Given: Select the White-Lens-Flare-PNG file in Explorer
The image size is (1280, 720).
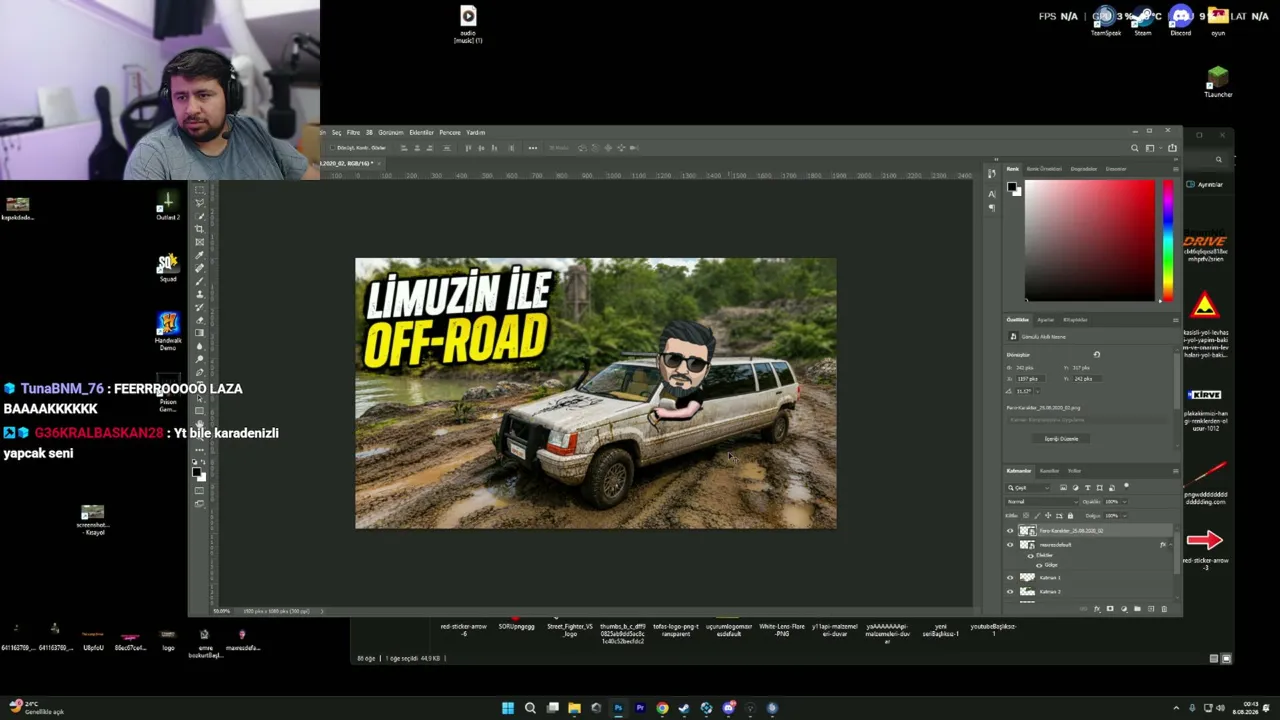Looking at the screenshot, I should pyautogui.click(x=781, y=630).
